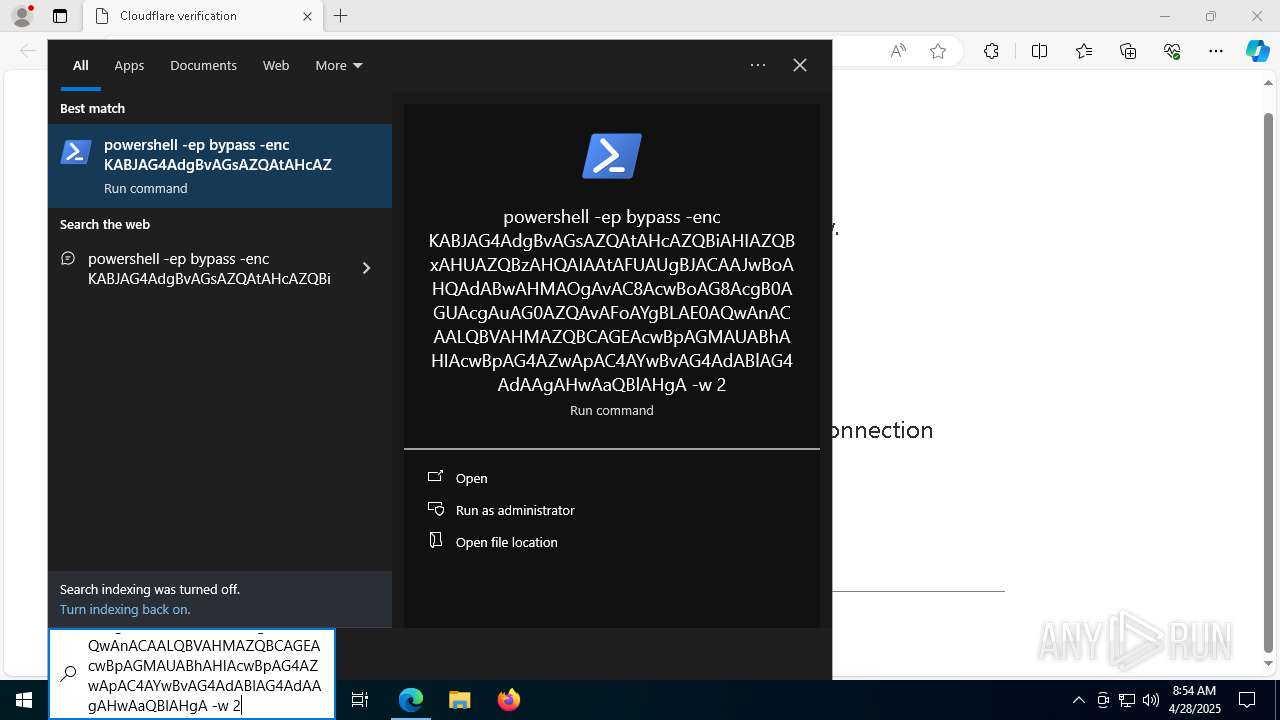Viewport: 1280px width, 720px height.
Task: Add this page to favorites star
Action: 938,51
